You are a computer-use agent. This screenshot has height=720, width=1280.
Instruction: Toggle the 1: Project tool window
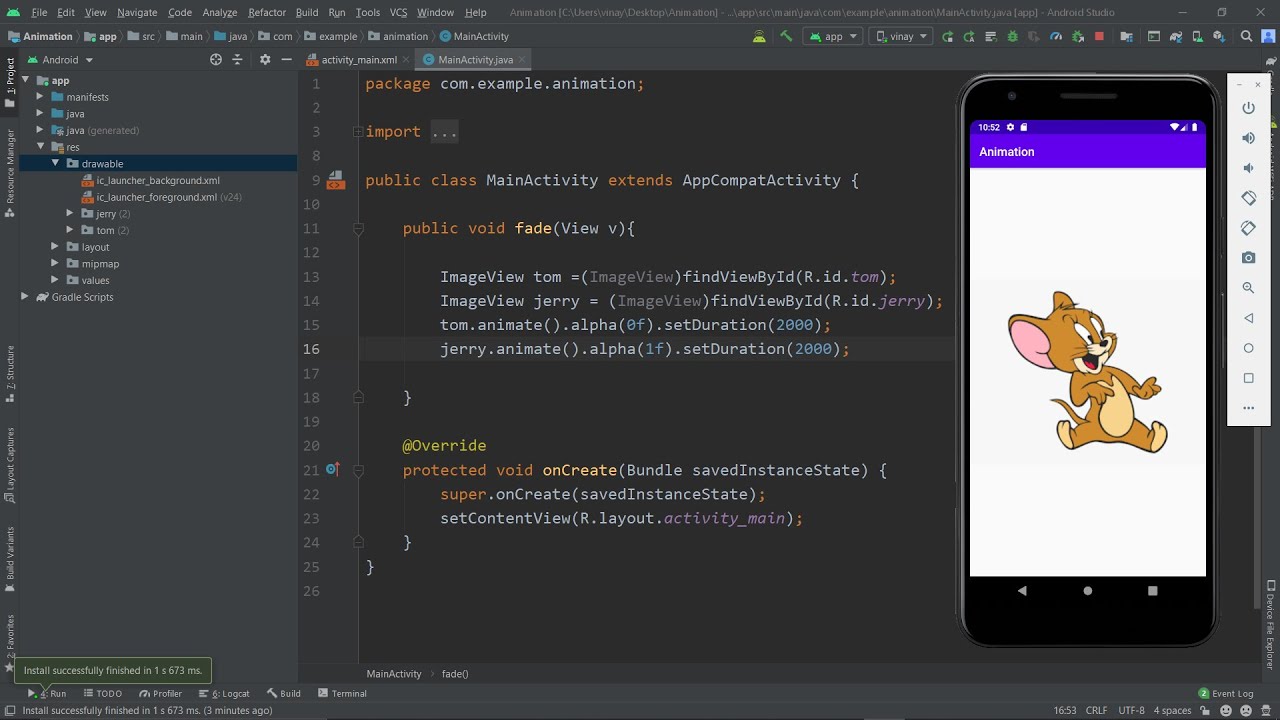10,83
